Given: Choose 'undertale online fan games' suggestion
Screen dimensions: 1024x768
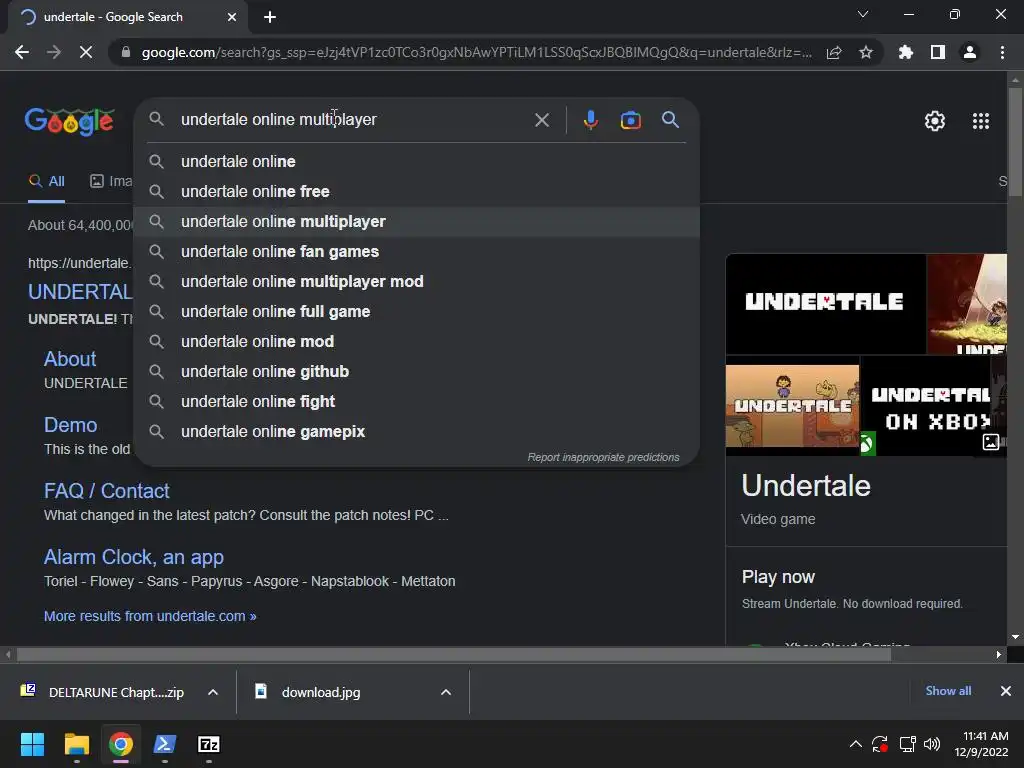Looking at the screenshot, I should (x=417, y=251).
